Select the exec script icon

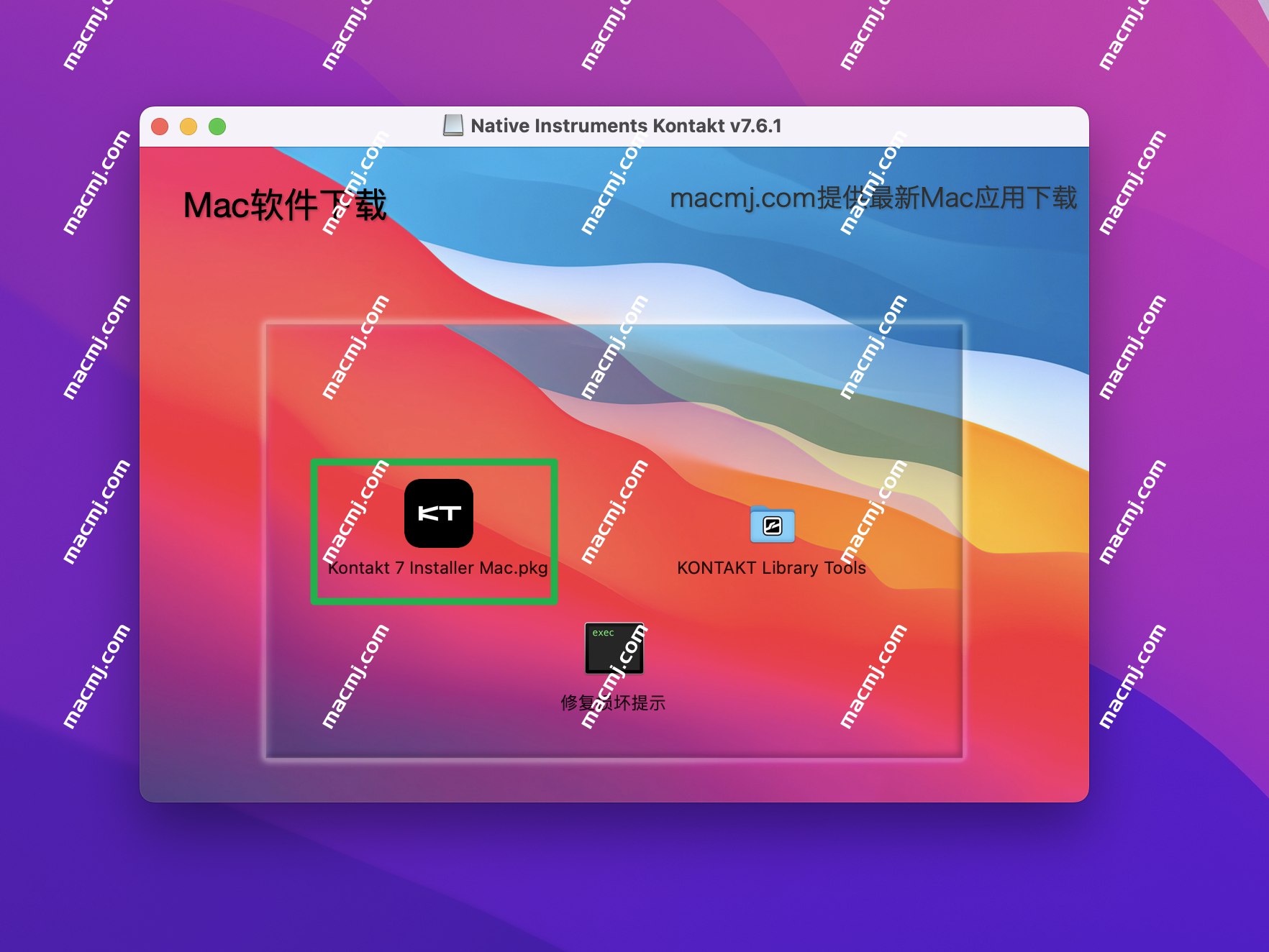coord(614,649)
